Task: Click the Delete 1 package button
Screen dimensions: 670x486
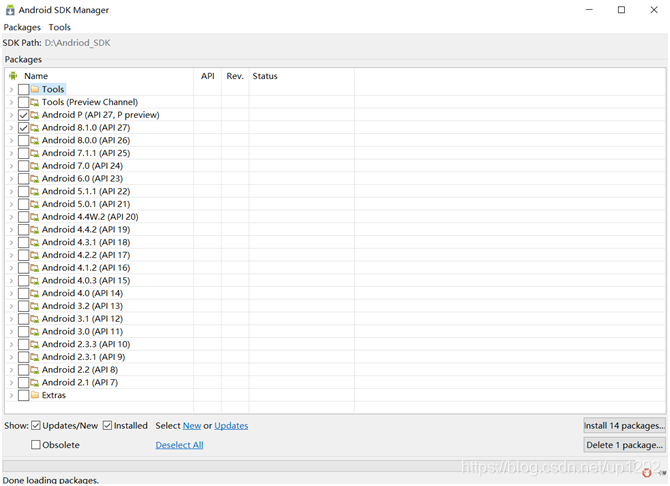Action: [624, 445]
